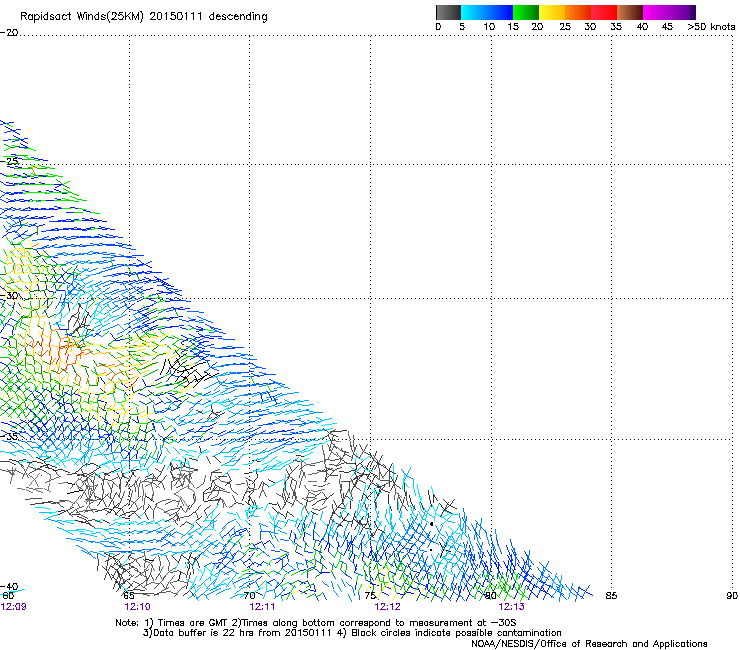Click the purple '12:09' time stamp

point(14,607)
